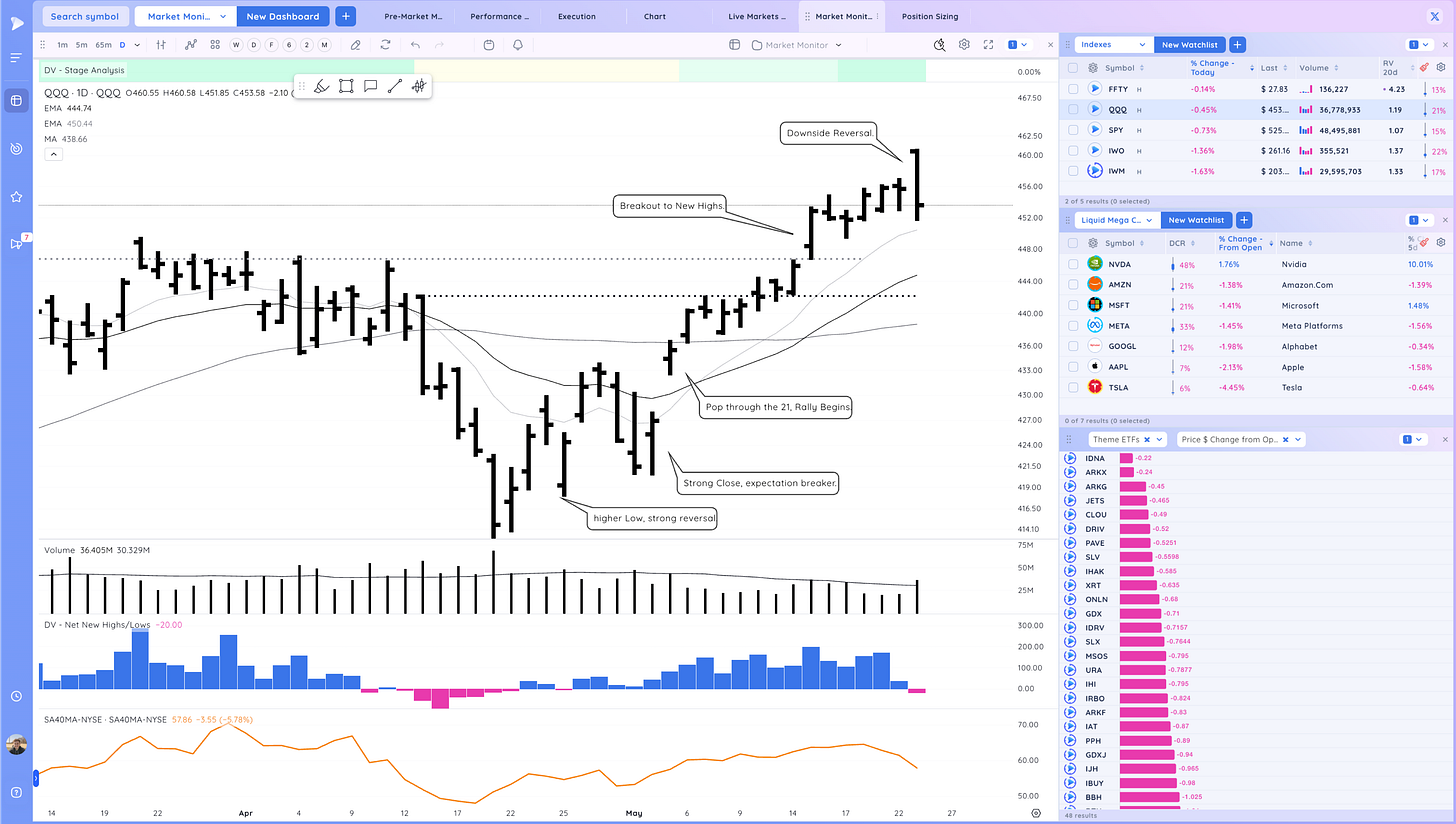Select the eraser tool in chart toolbar
Screen dimensions: 1456x824
click(355, 45)
